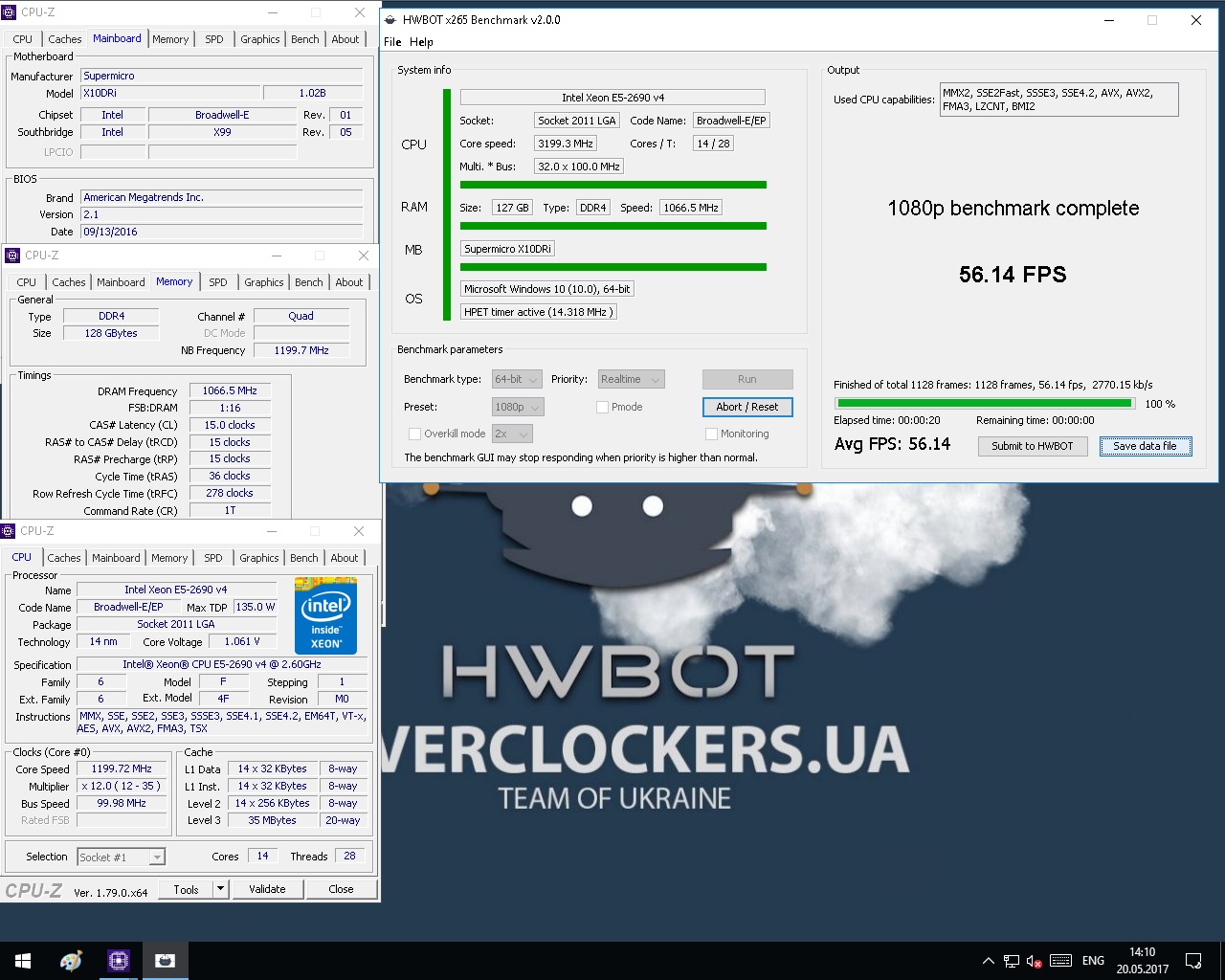Open touch keyboard tray icon
1225x980 pixels.
[x=1060, y=961]
